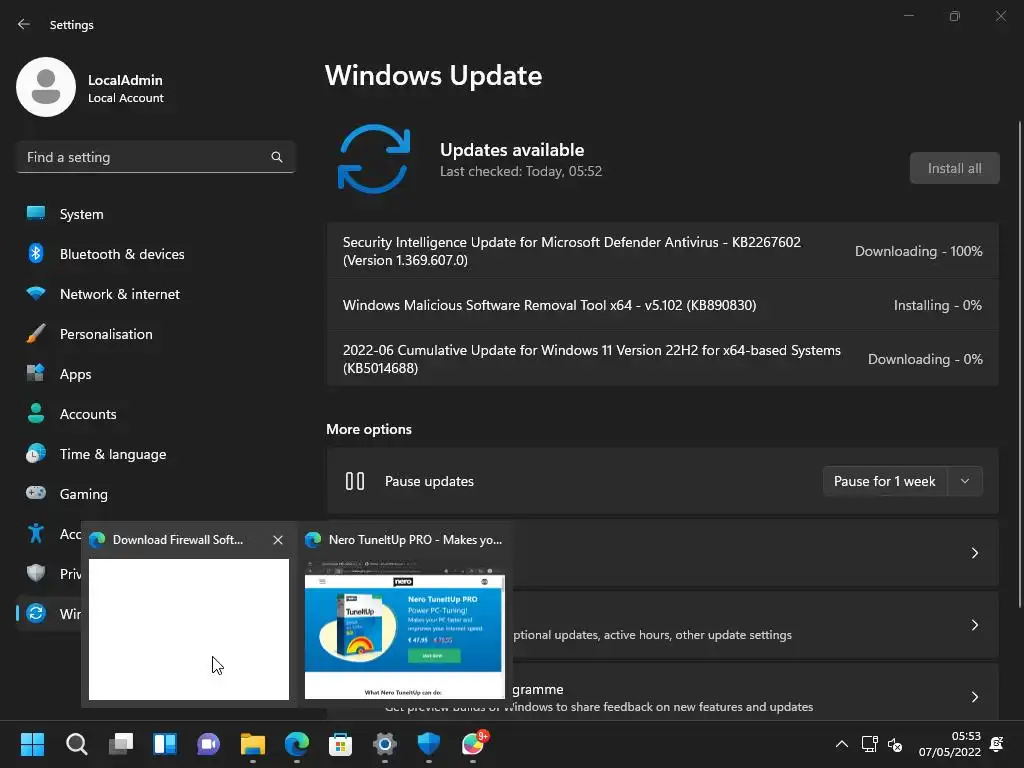The image size is (1024, 768).
Task: Switch to Nero TuneItUp PRO Edge window thumbnail
Action: point(405,630)
